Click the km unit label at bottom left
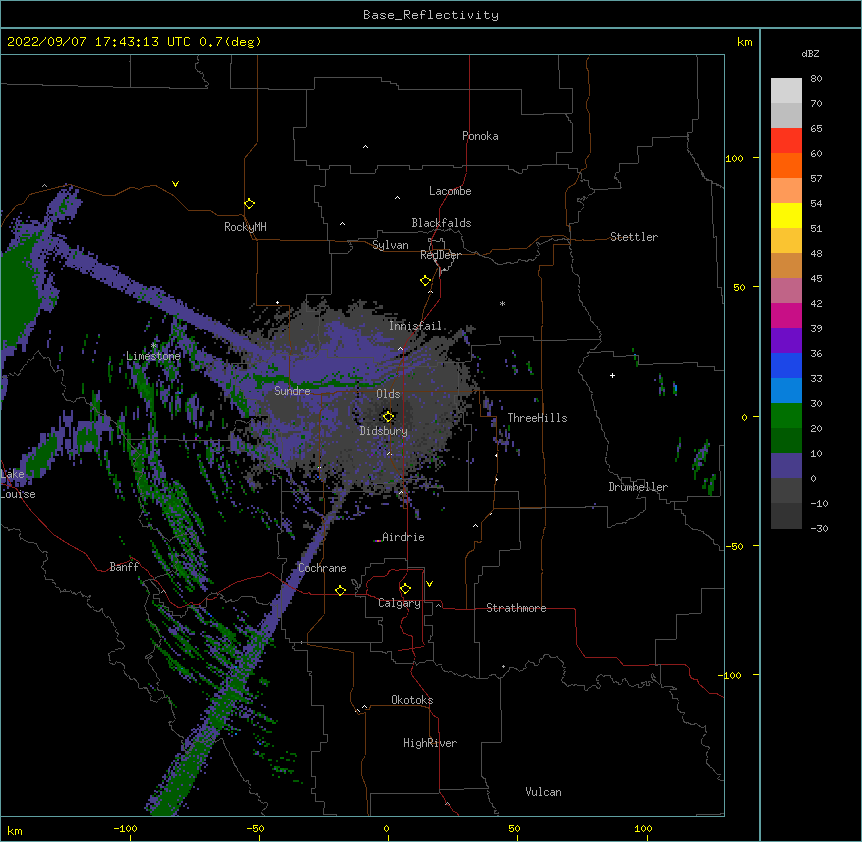The height and width of the screenshot is (842, 862). click(x=15, y=830)
